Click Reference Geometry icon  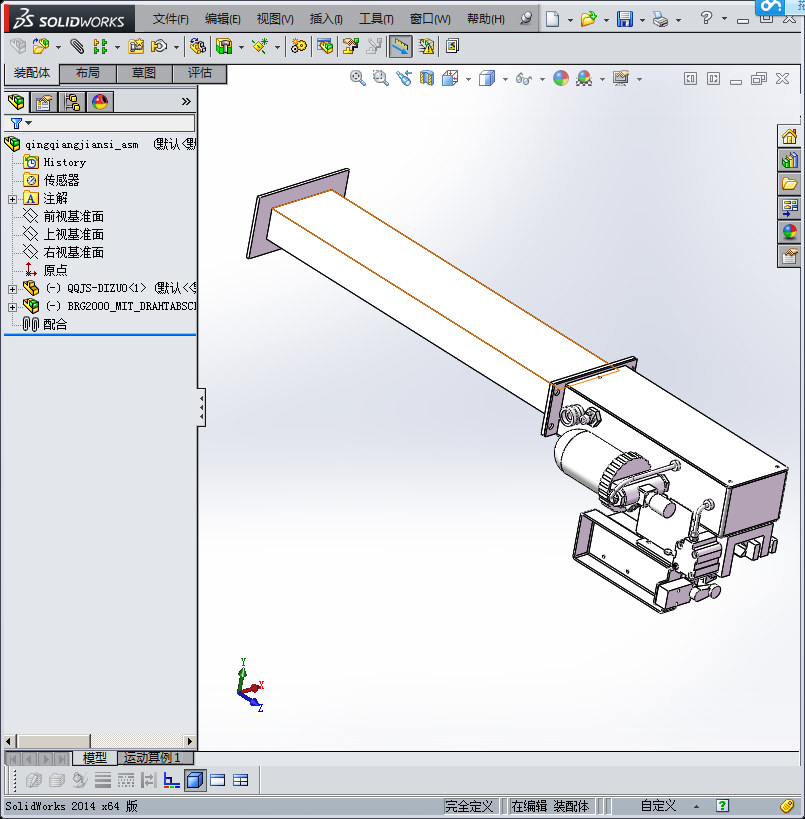point(260,46)
